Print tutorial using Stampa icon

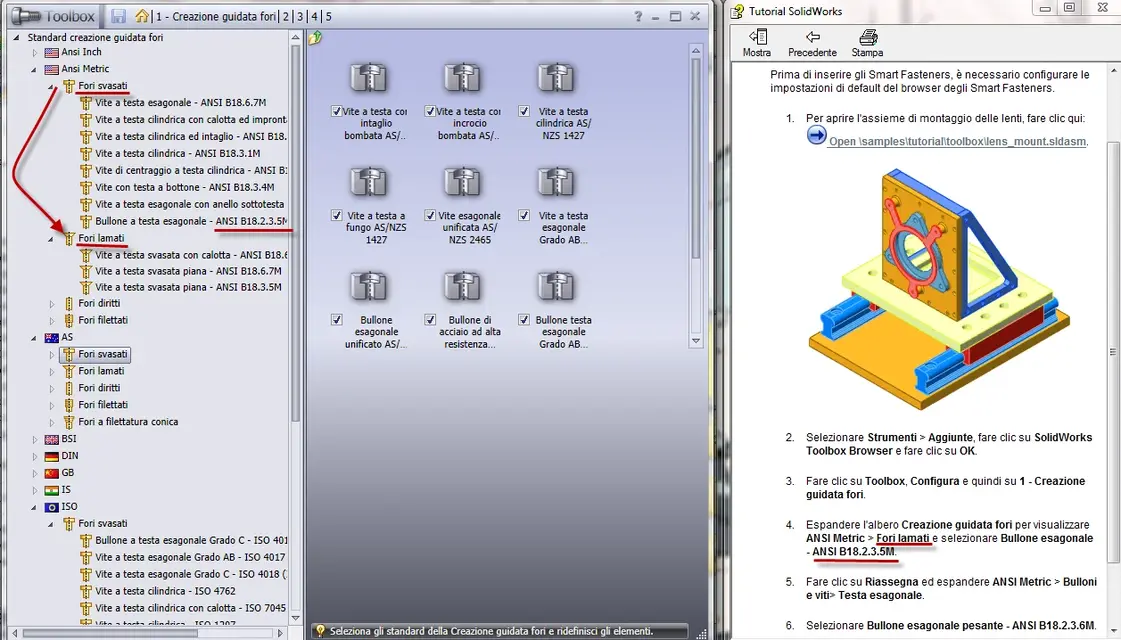[x=867, y=43]
